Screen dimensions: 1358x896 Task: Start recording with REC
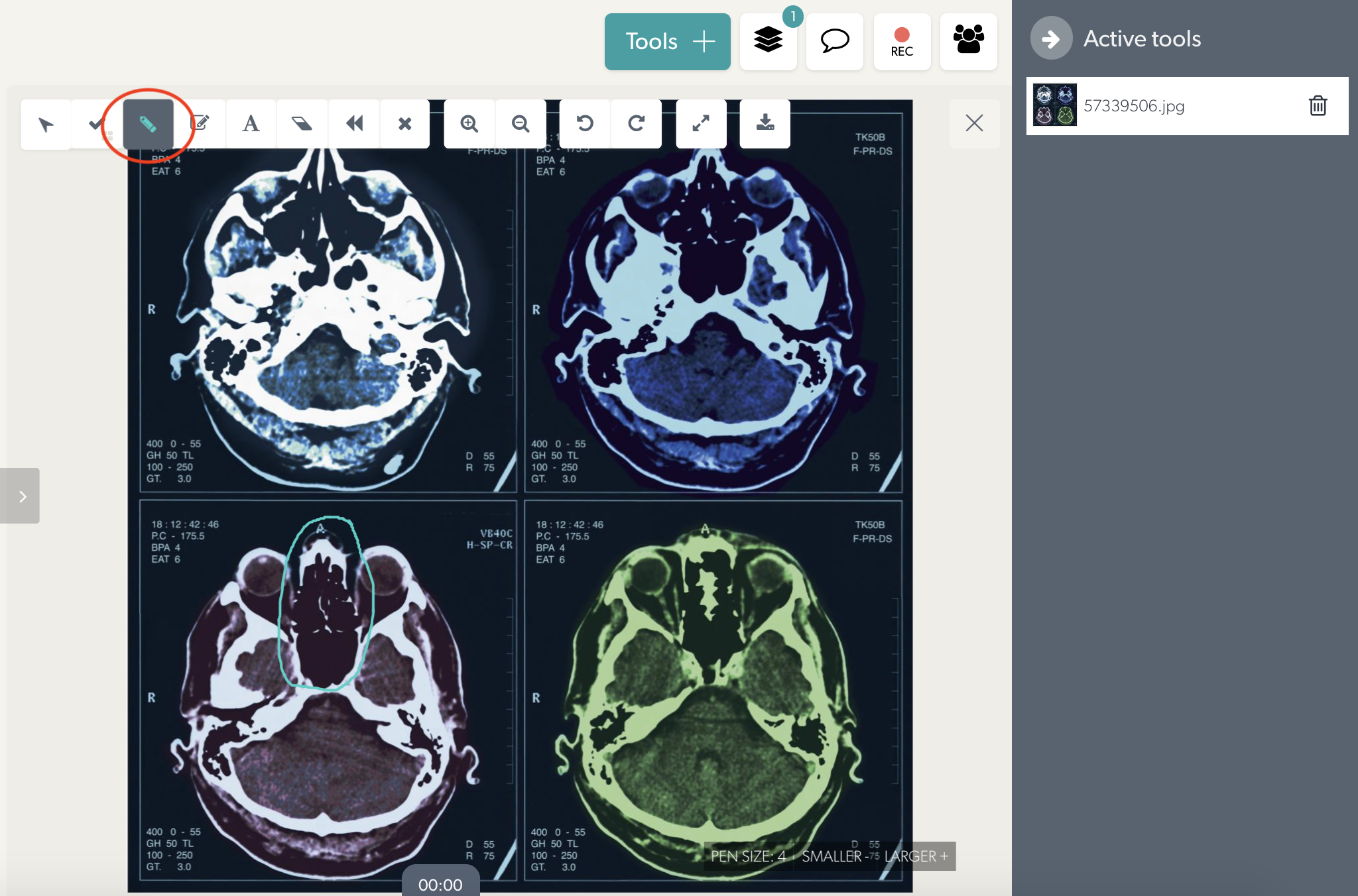click(902, 42)
